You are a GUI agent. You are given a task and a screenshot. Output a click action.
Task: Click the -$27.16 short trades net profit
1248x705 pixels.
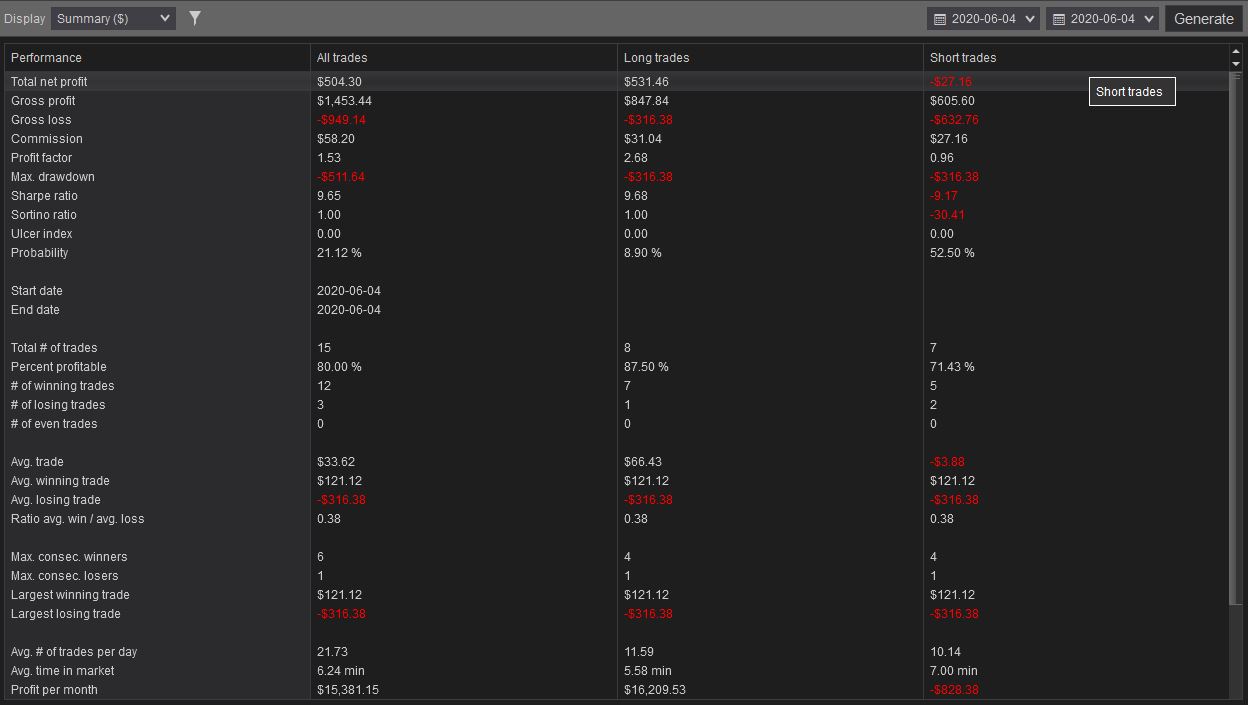(951, 82)
